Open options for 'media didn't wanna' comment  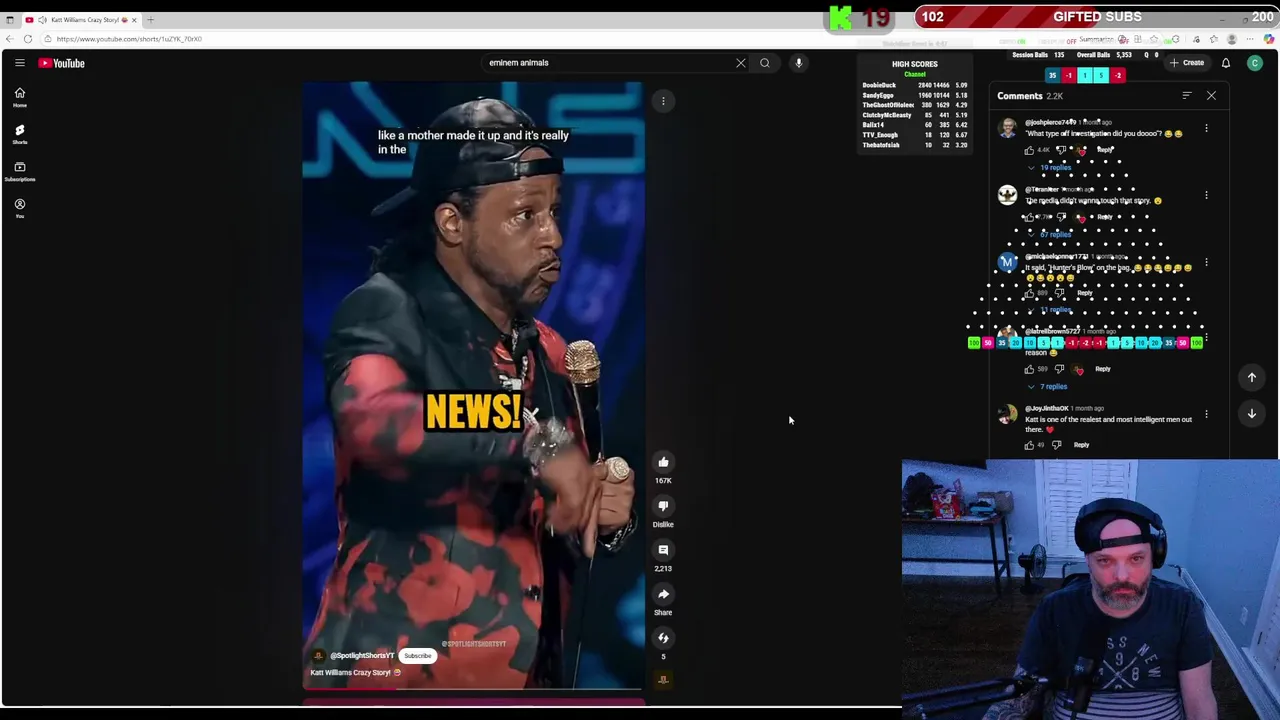1206,196
